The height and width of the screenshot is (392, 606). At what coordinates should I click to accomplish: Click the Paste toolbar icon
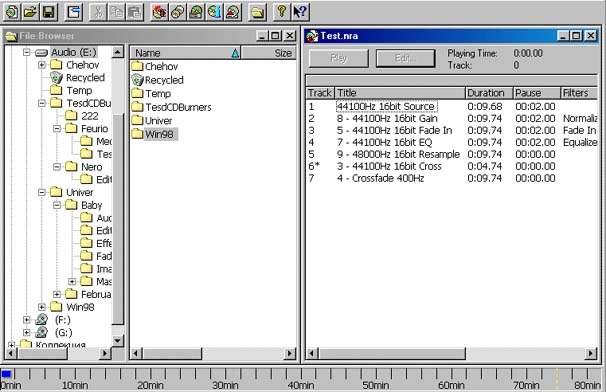tap(134, 12)
